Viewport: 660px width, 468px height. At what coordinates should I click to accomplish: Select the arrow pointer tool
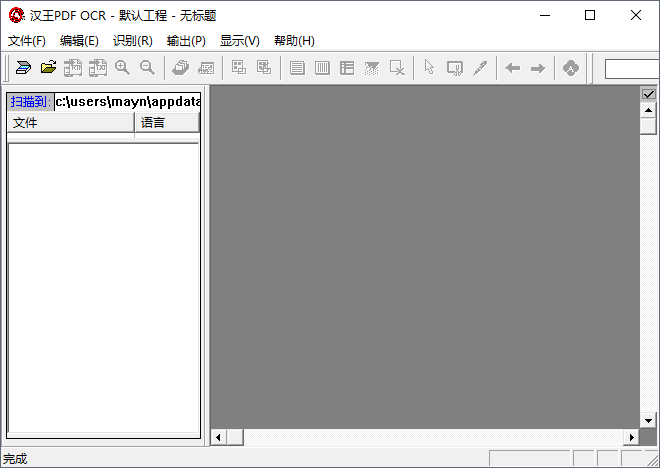tap(429, 68)
